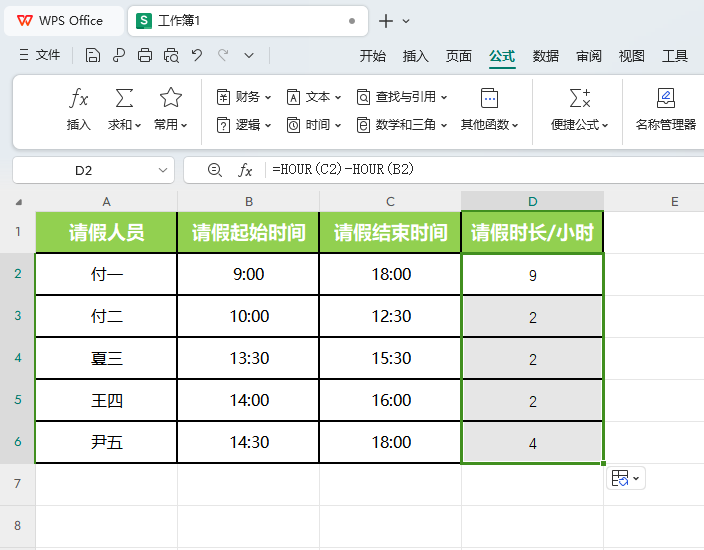Image resolution: width=704 pixels, height=550 pixels.
Task: Open the 工具 ribbon tab
Action: pyautogui.click(x=675, y=56)
